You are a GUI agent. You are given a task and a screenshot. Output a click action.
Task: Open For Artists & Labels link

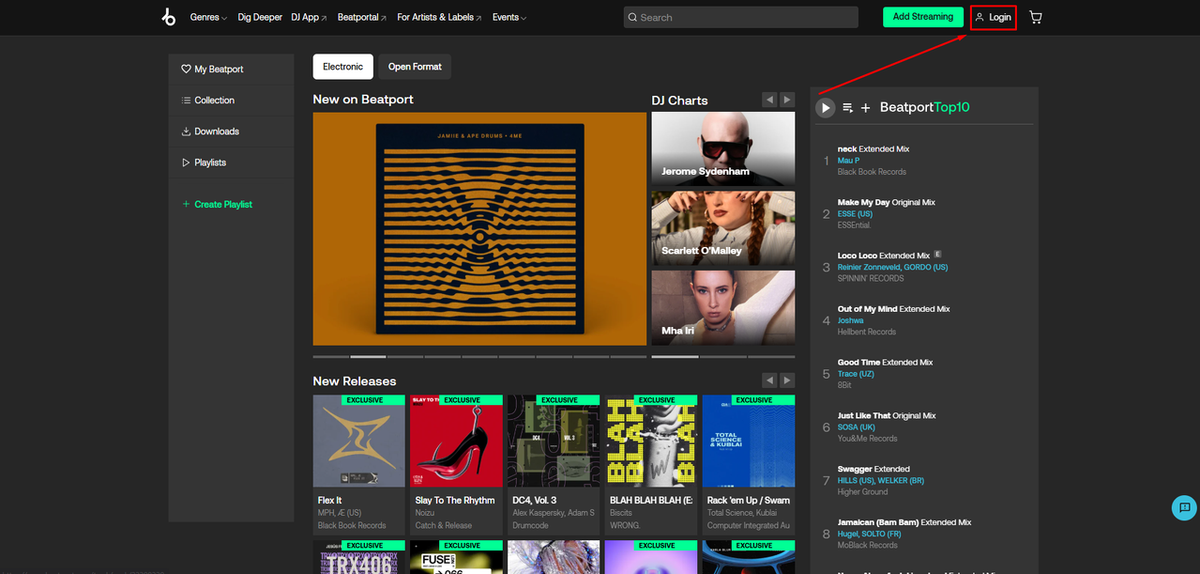point(439,17)
